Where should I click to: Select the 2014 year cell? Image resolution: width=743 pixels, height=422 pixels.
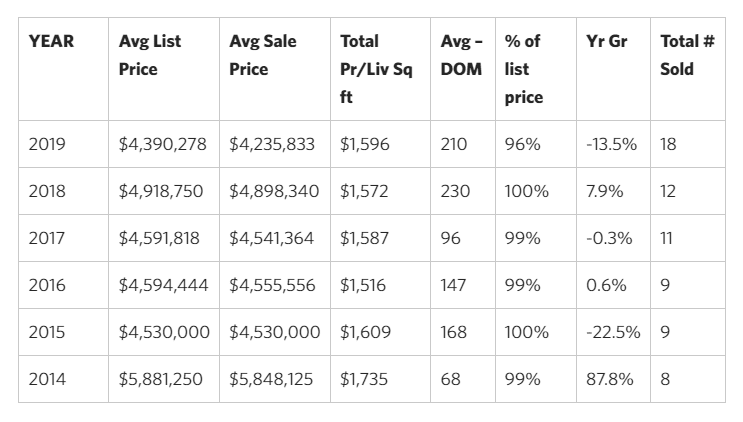point(47,379)
